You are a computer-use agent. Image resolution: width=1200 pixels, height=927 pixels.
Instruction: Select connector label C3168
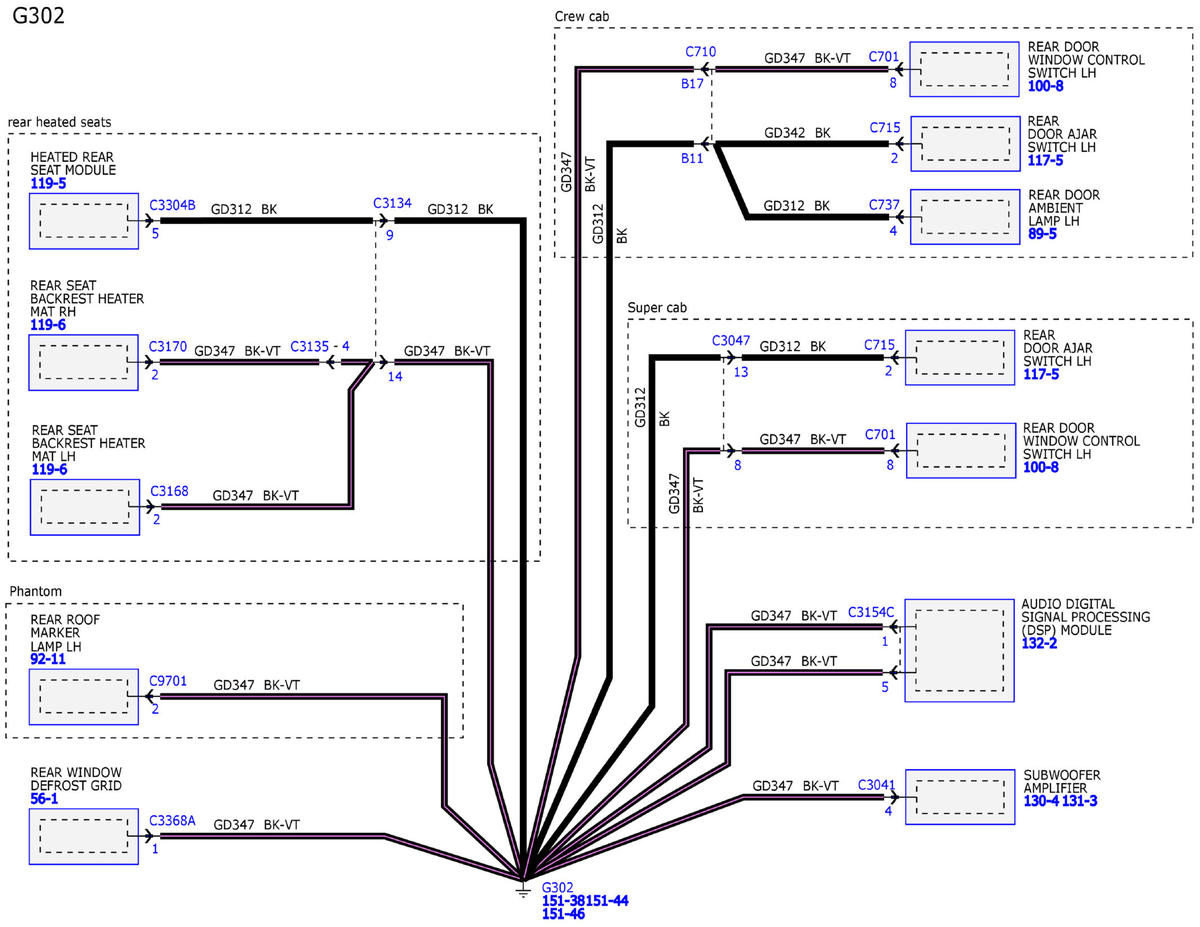click(x=168, y=491)
